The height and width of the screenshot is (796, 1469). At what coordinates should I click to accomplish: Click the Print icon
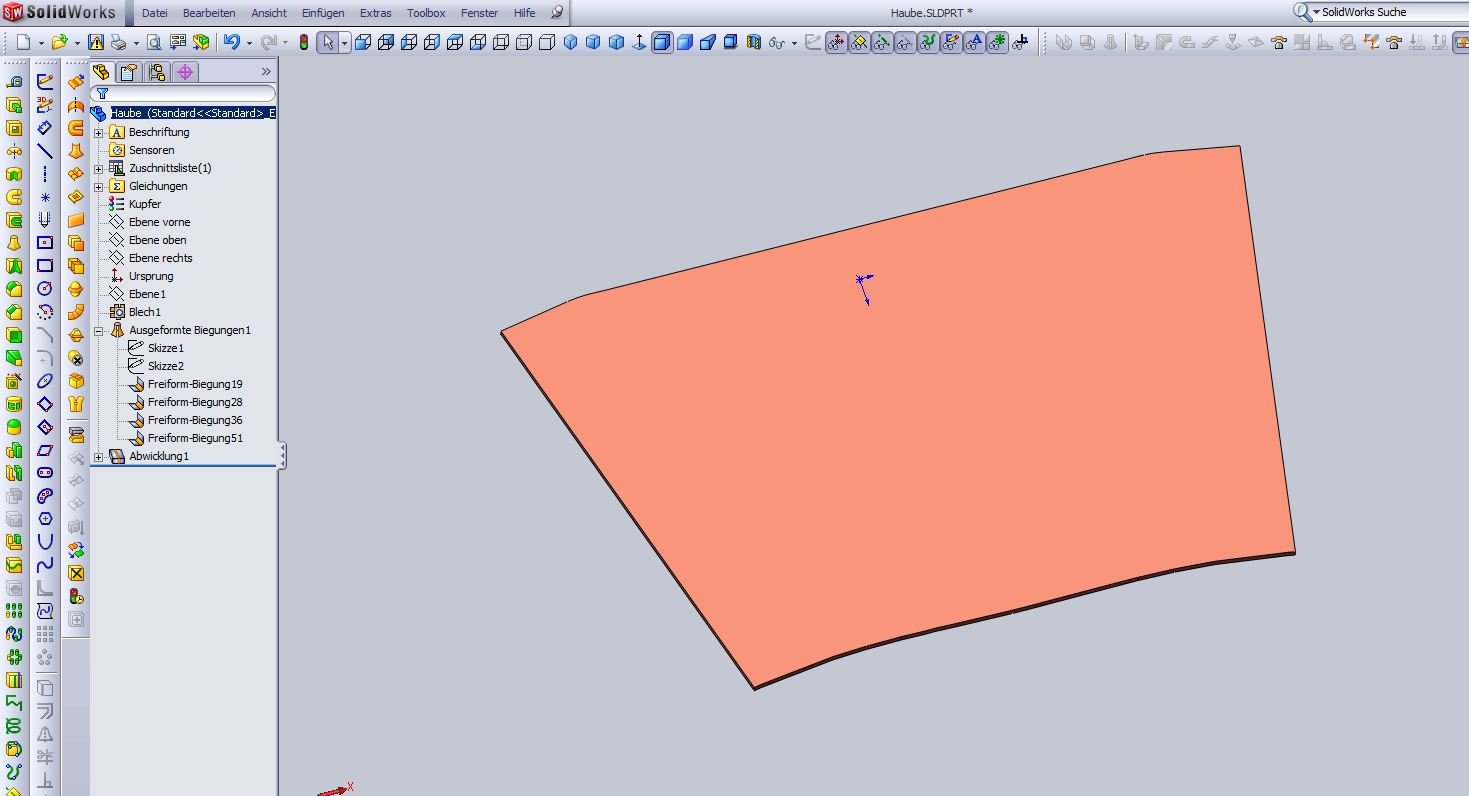click(x=118, y=43)
